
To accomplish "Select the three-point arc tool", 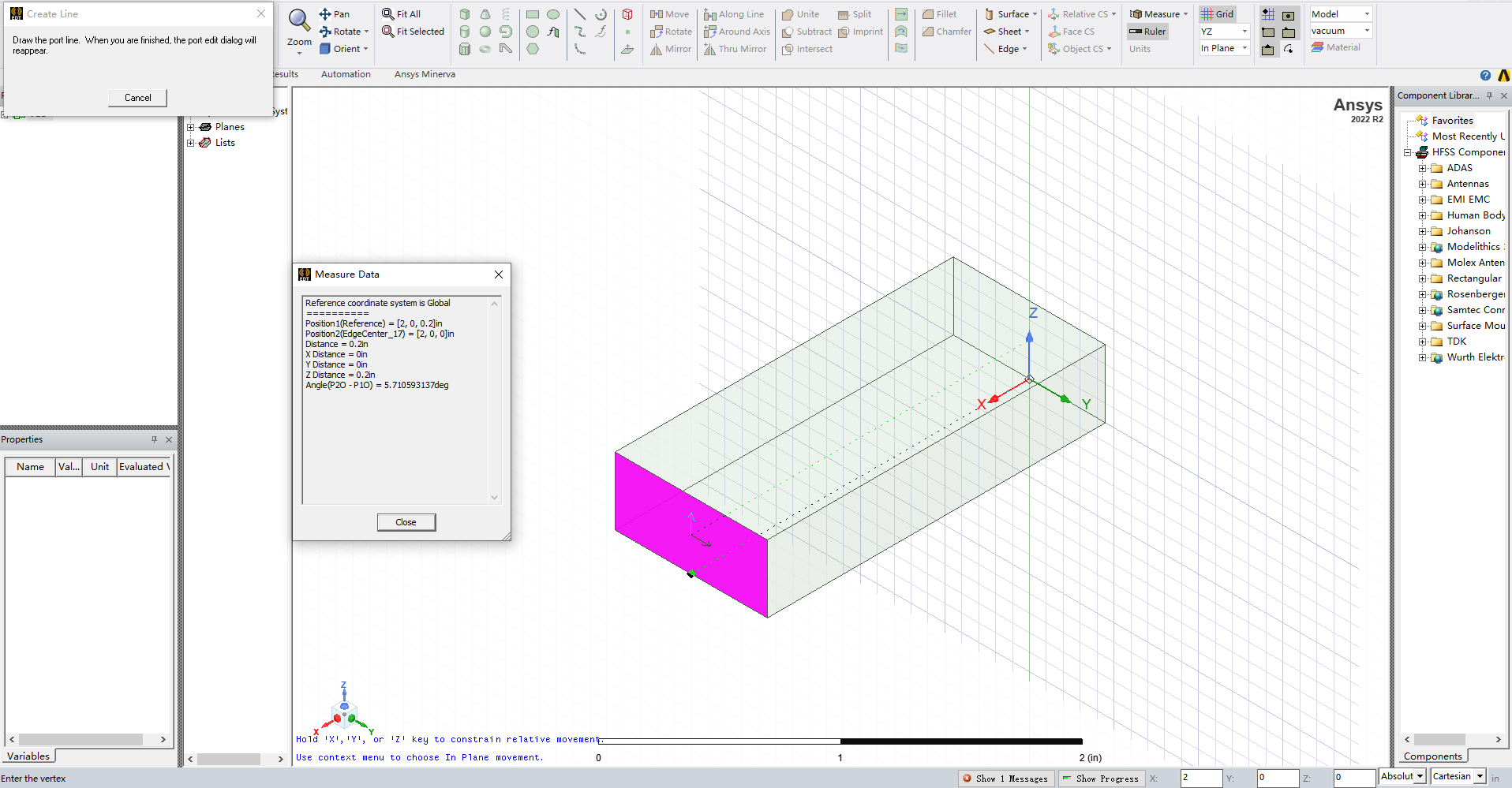I will [580, 49].
